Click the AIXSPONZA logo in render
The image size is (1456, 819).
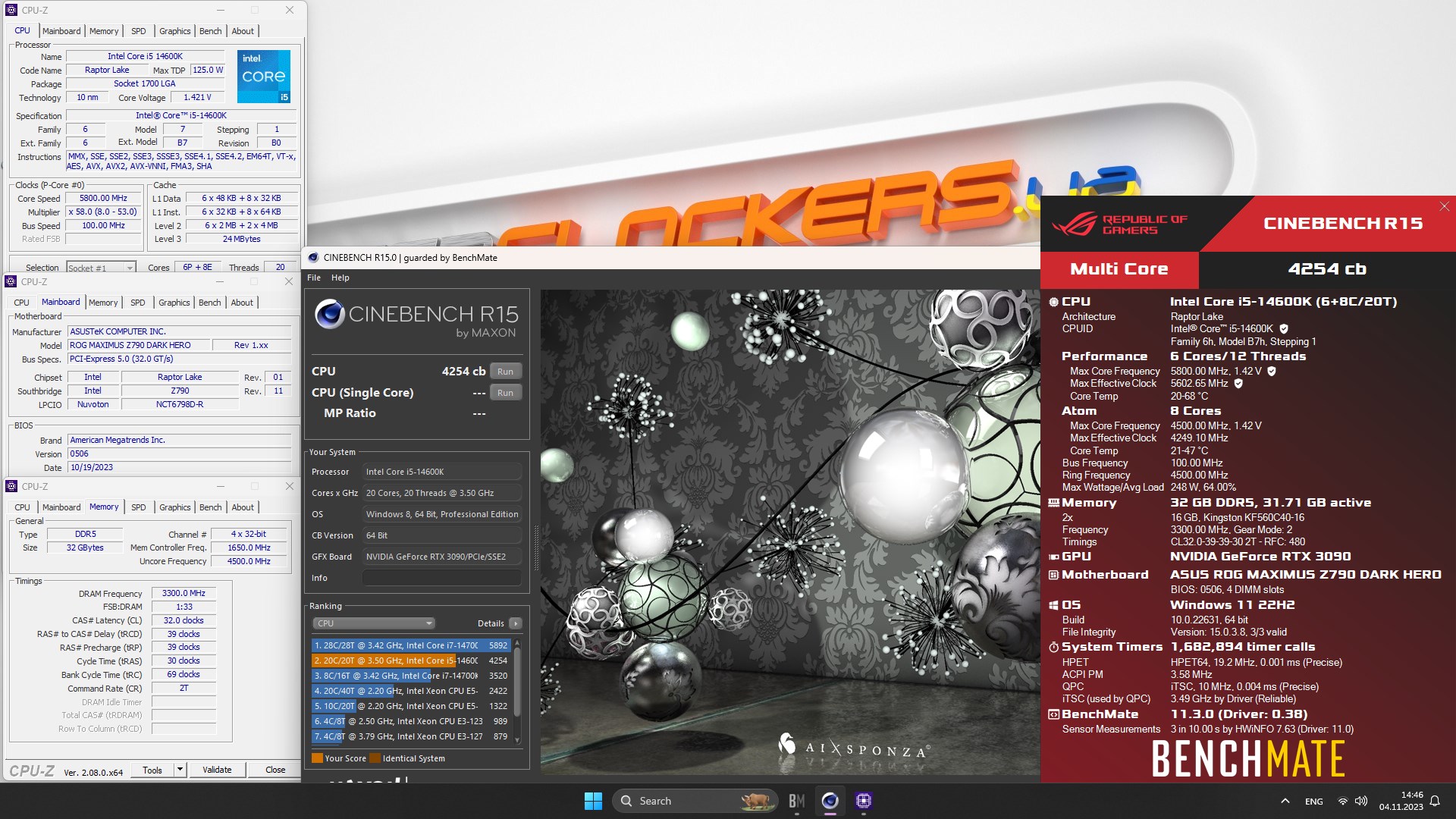coord(854,748)
